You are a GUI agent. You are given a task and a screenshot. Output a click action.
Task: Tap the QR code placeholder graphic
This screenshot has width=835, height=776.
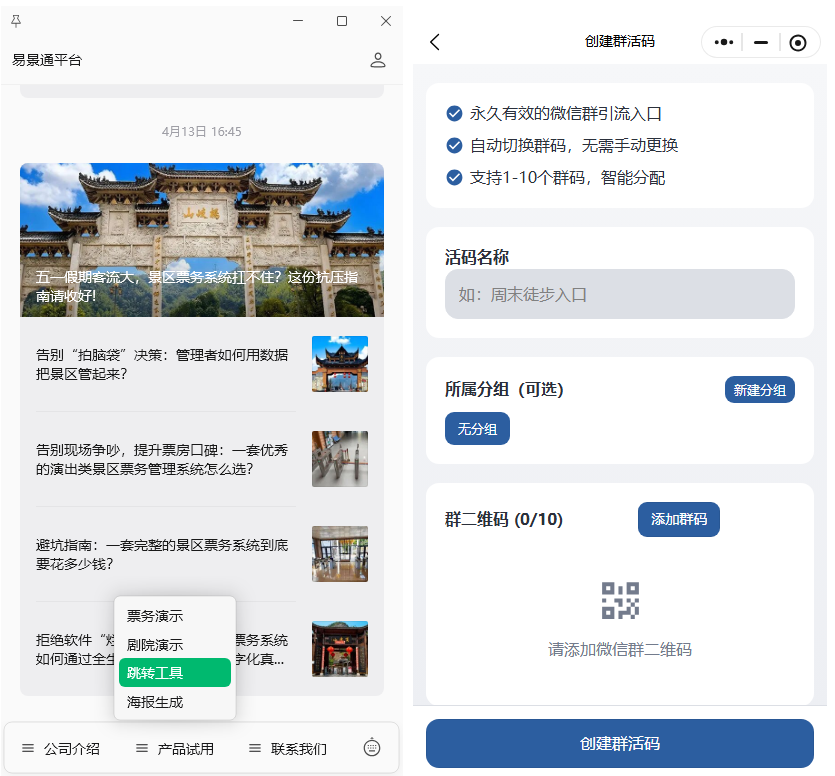pos(619,599)
